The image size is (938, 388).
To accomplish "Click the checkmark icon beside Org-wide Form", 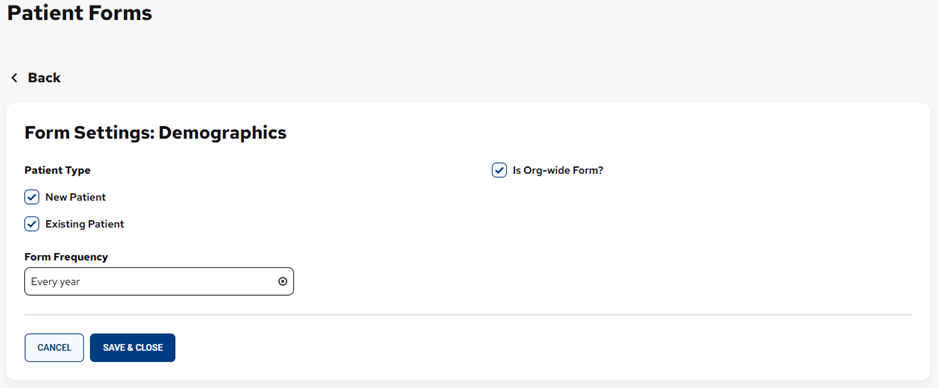I will pos(500,170).
